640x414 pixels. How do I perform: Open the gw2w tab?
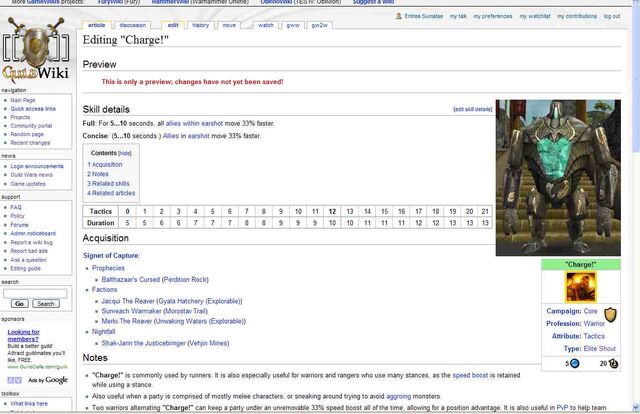coord(319,25)
